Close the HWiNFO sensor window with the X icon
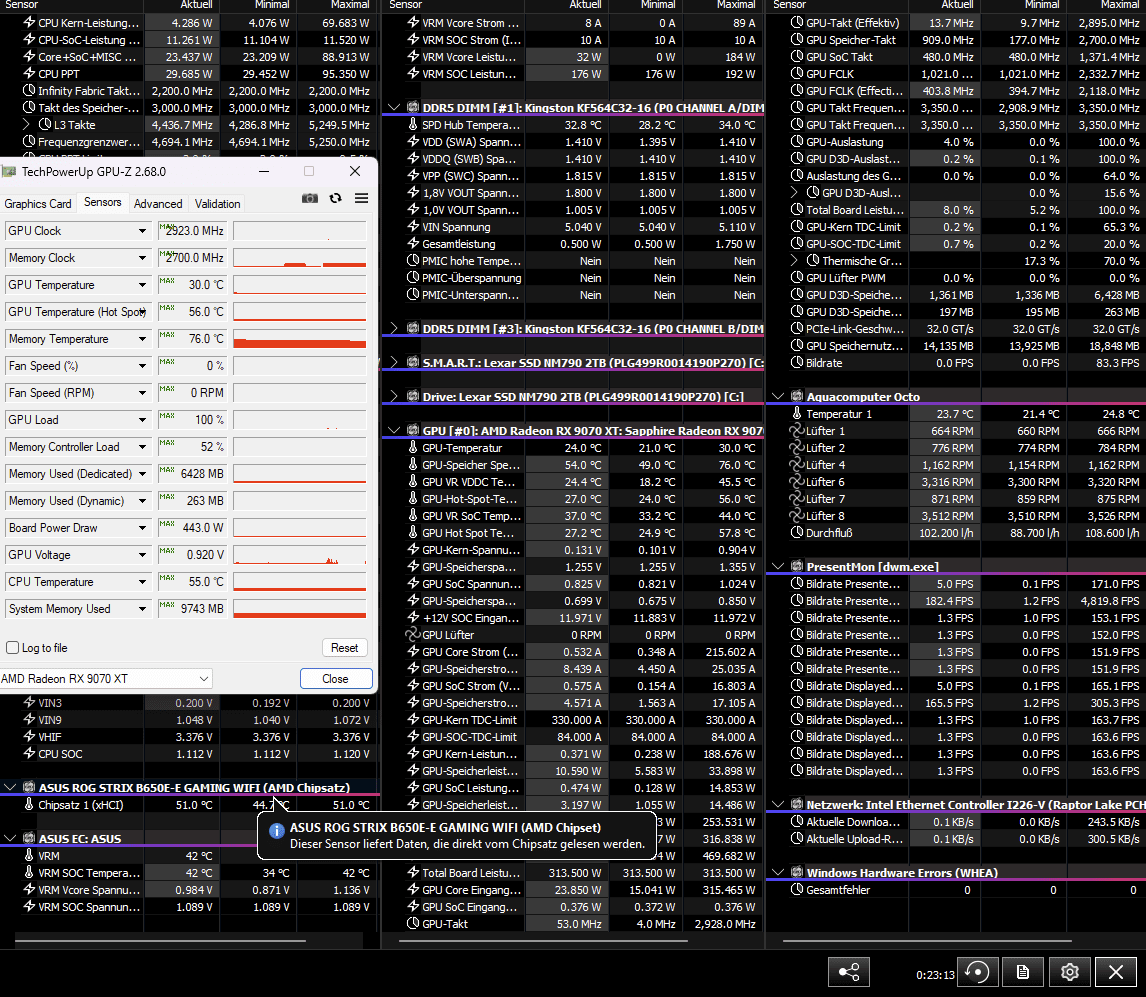1146x997 pixels. pyautogui.click(x=1116, y=972)
